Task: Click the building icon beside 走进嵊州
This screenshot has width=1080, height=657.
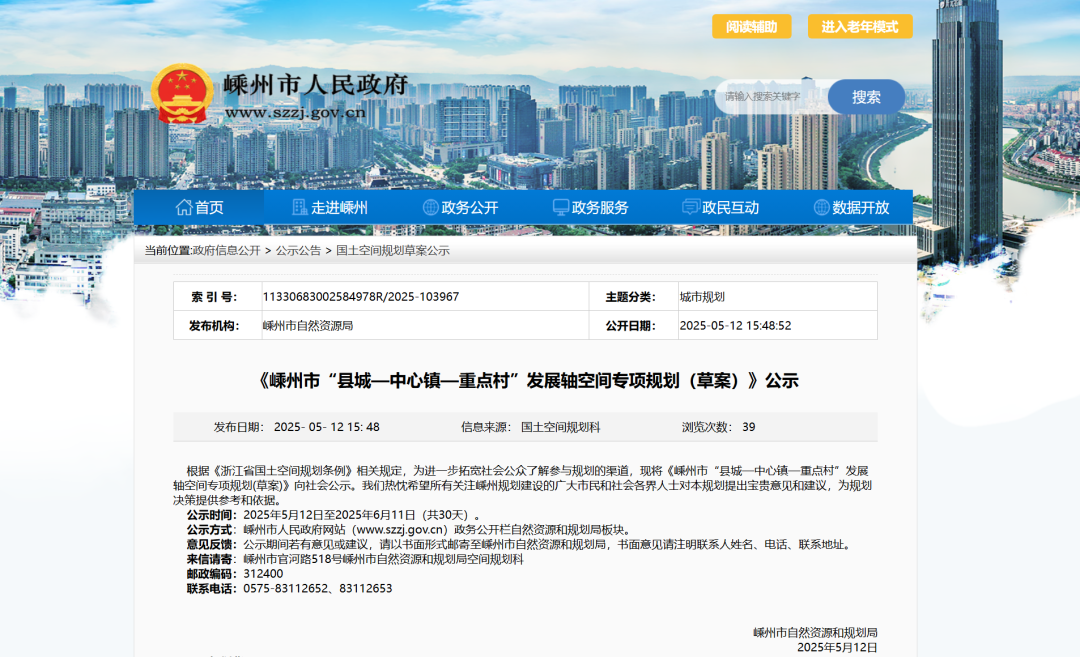Action: pos(299,207)
